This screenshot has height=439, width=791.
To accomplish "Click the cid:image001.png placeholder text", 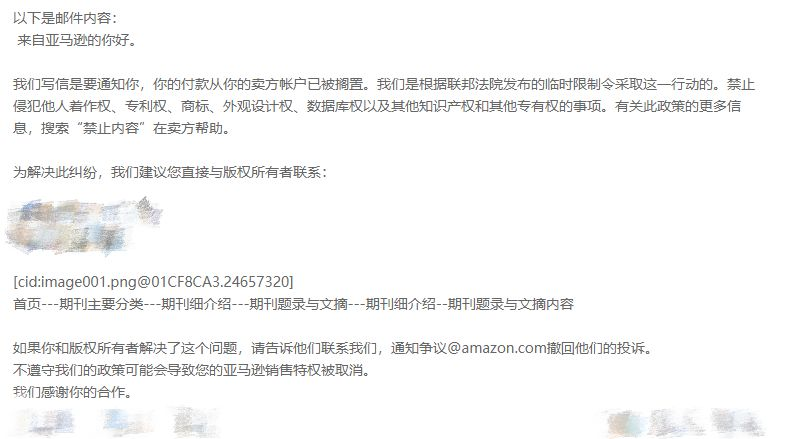I will click(x=153, y=282).
